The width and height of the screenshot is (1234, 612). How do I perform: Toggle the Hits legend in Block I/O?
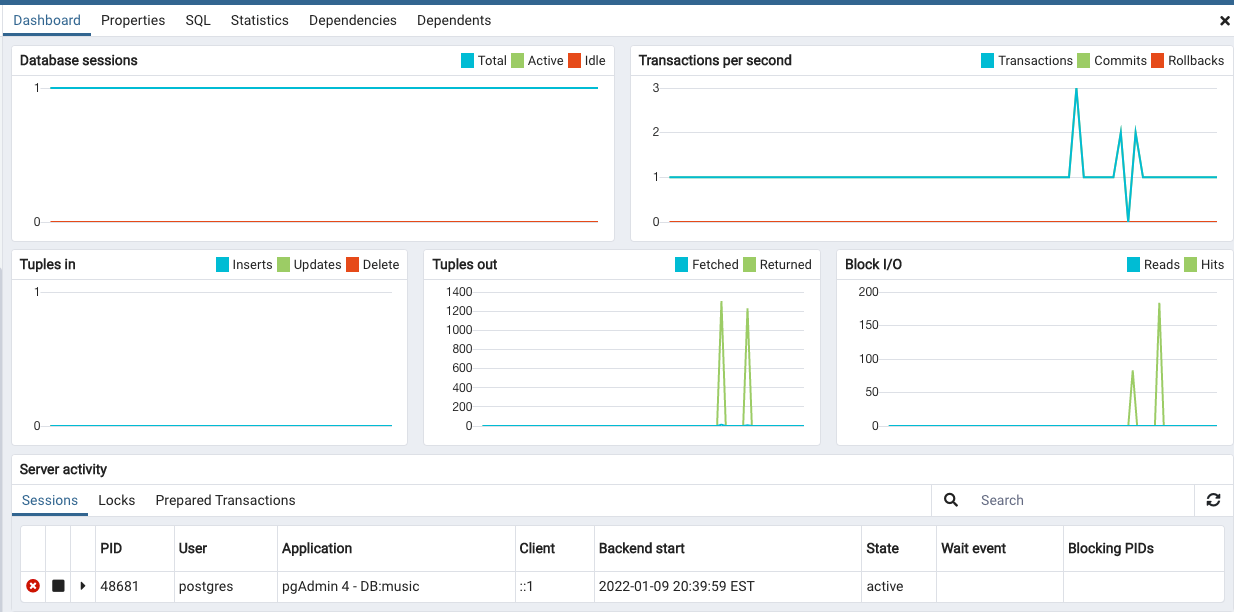coord(1190,264)
